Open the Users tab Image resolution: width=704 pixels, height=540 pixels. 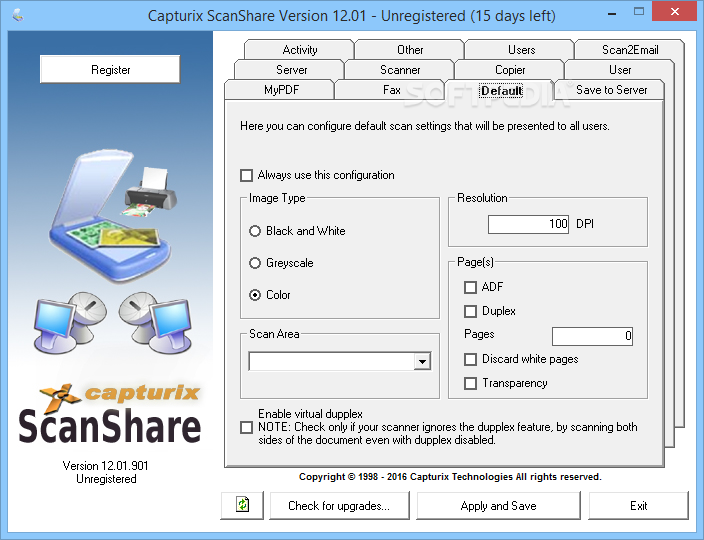click(x=521, y=49)
